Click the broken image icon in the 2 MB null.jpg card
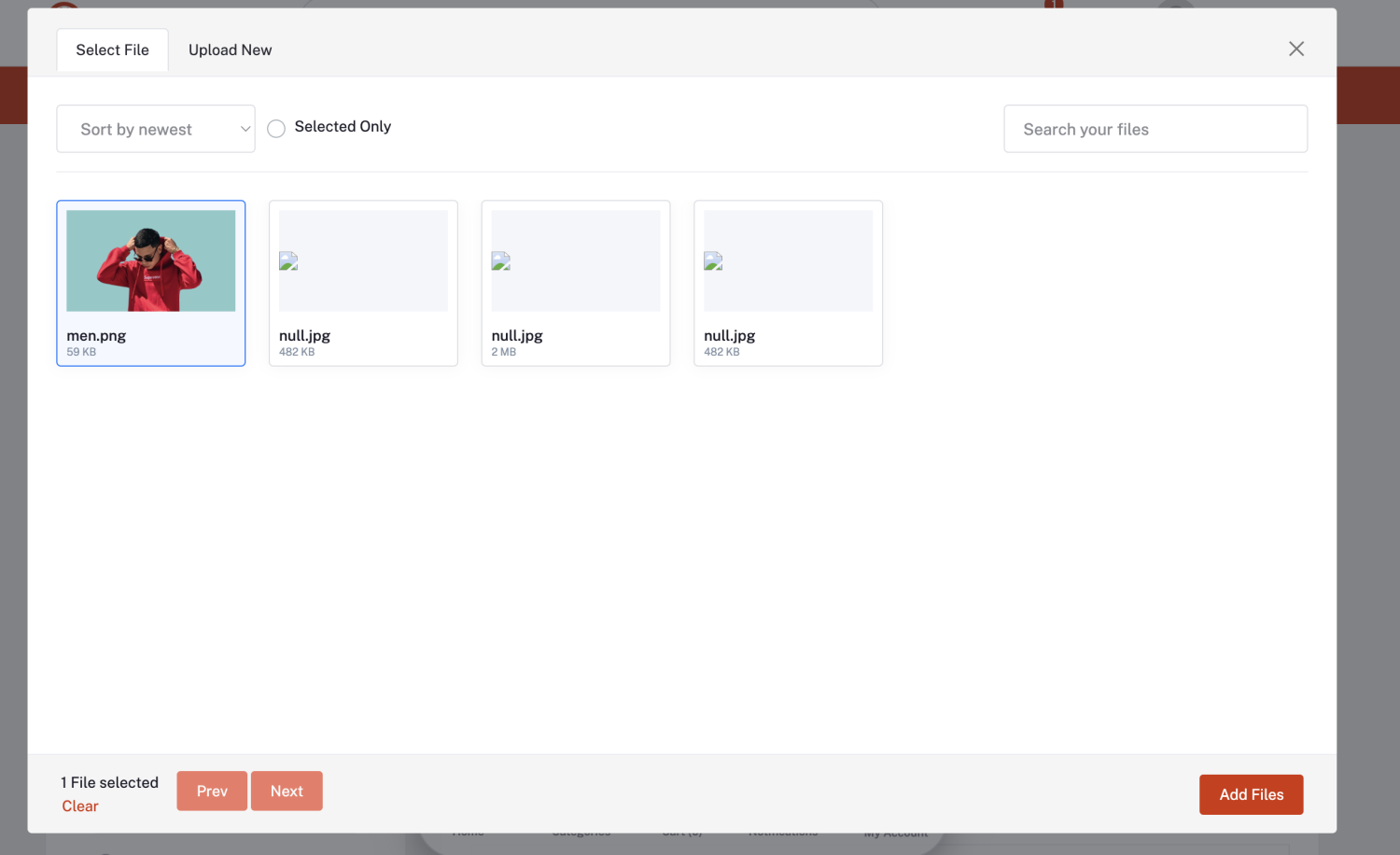Image resolution: width=1400 pixels, height=855 pixels. [501, 261]
